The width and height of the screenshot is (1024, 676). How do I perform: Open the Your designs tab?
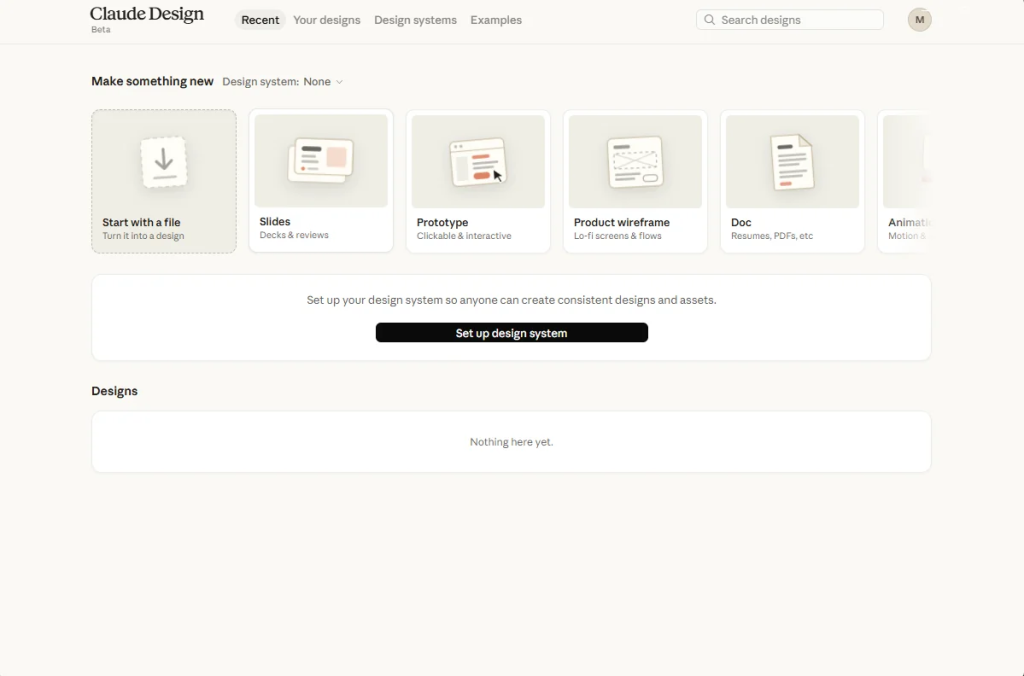pos(327,20)
